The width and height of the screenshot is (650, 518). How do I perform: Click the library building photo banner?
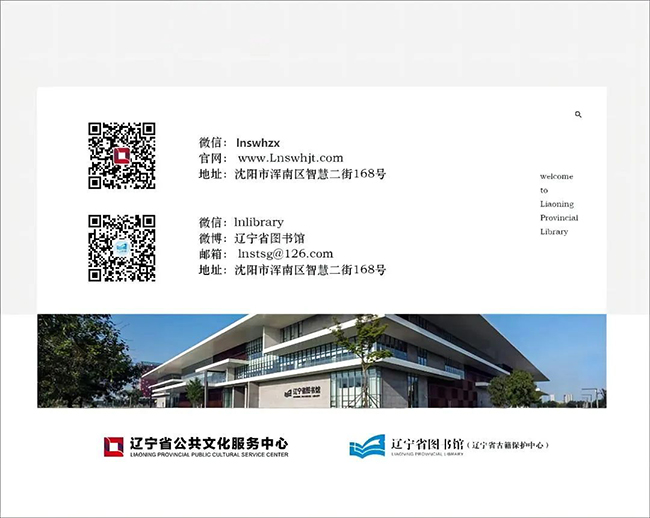pos(322,361)
